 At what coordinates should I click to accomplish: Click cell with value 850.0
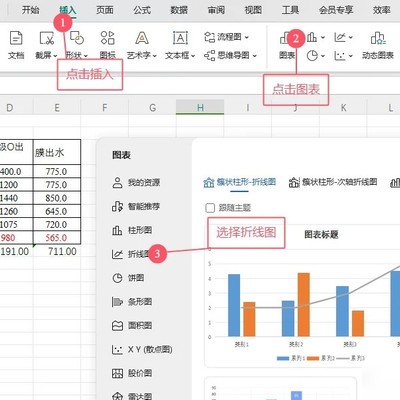coord(57,198)
